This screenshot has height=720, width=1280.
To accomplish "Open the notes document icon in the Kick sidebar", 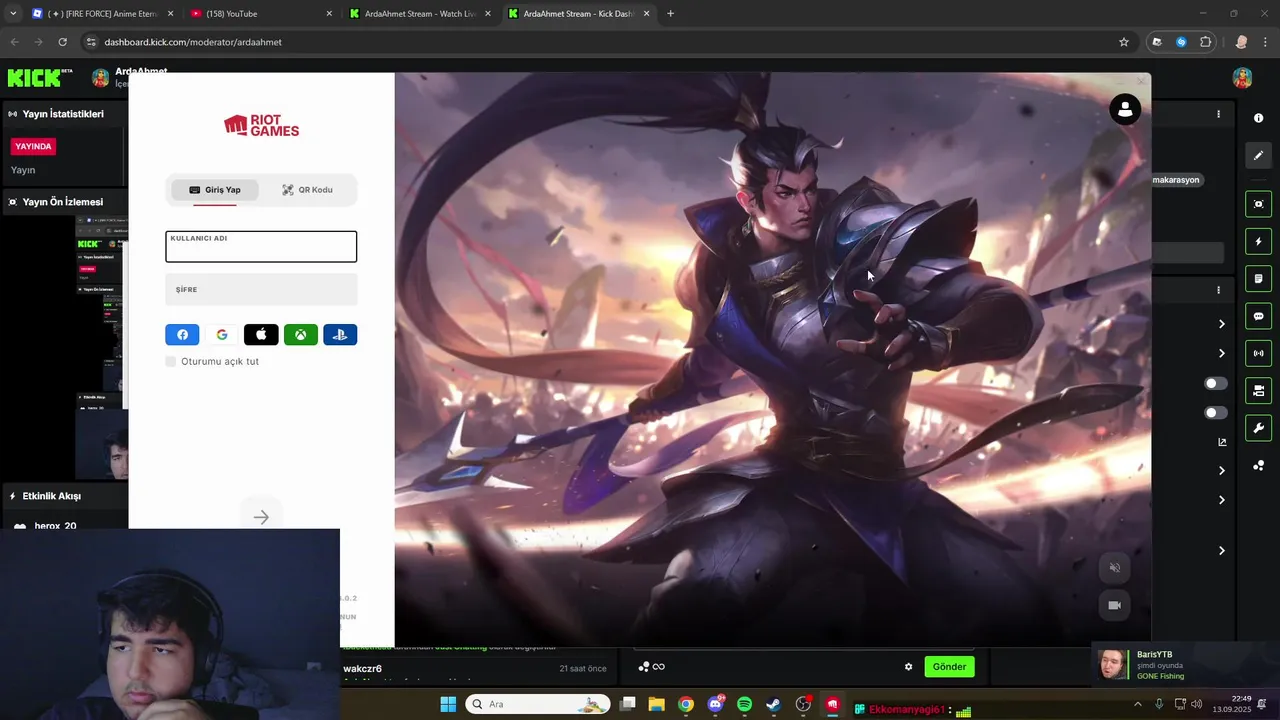I will 1258,278.
